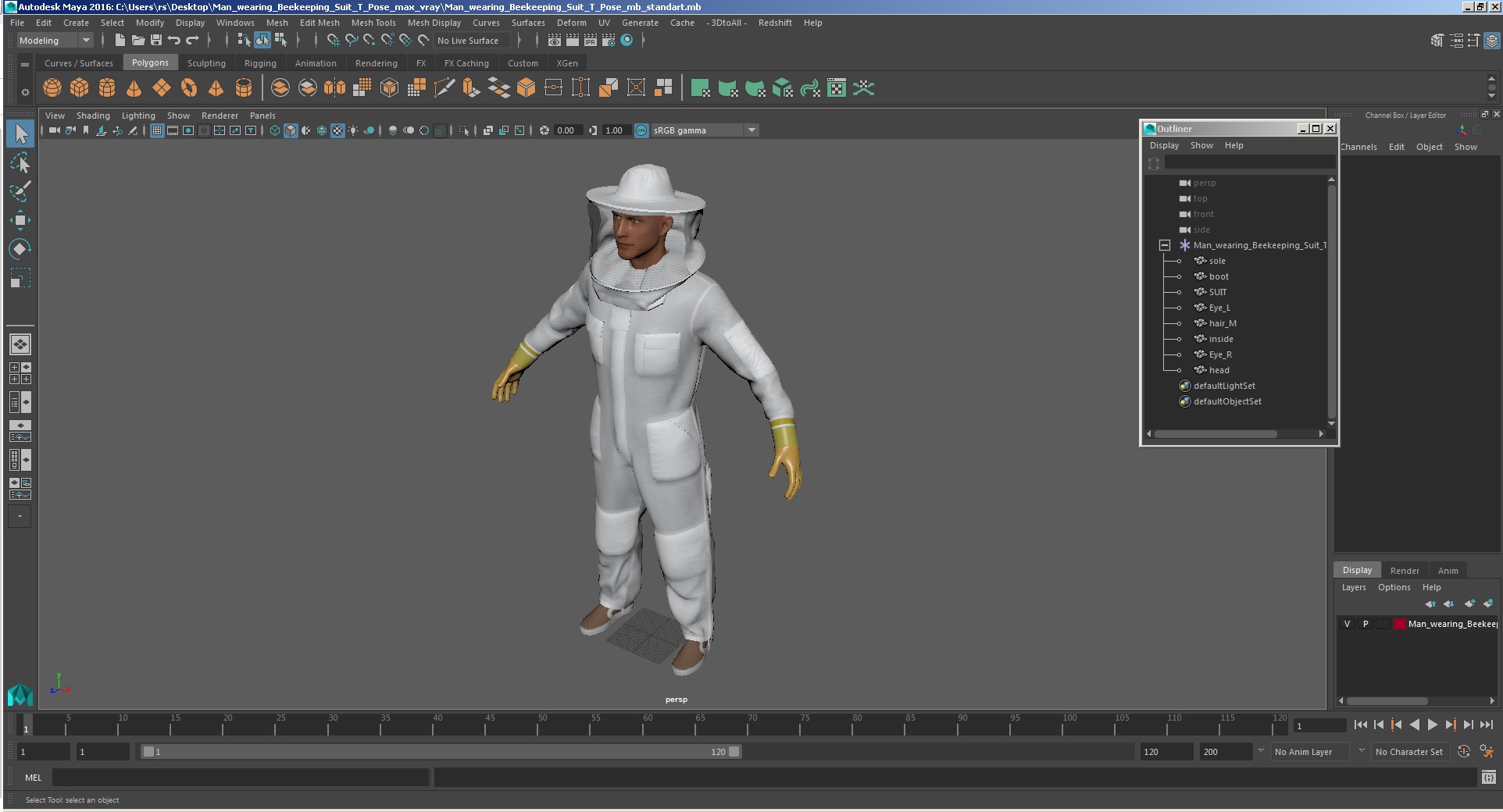Click the Multi-Cut tool shelf icon

[444, 88]
